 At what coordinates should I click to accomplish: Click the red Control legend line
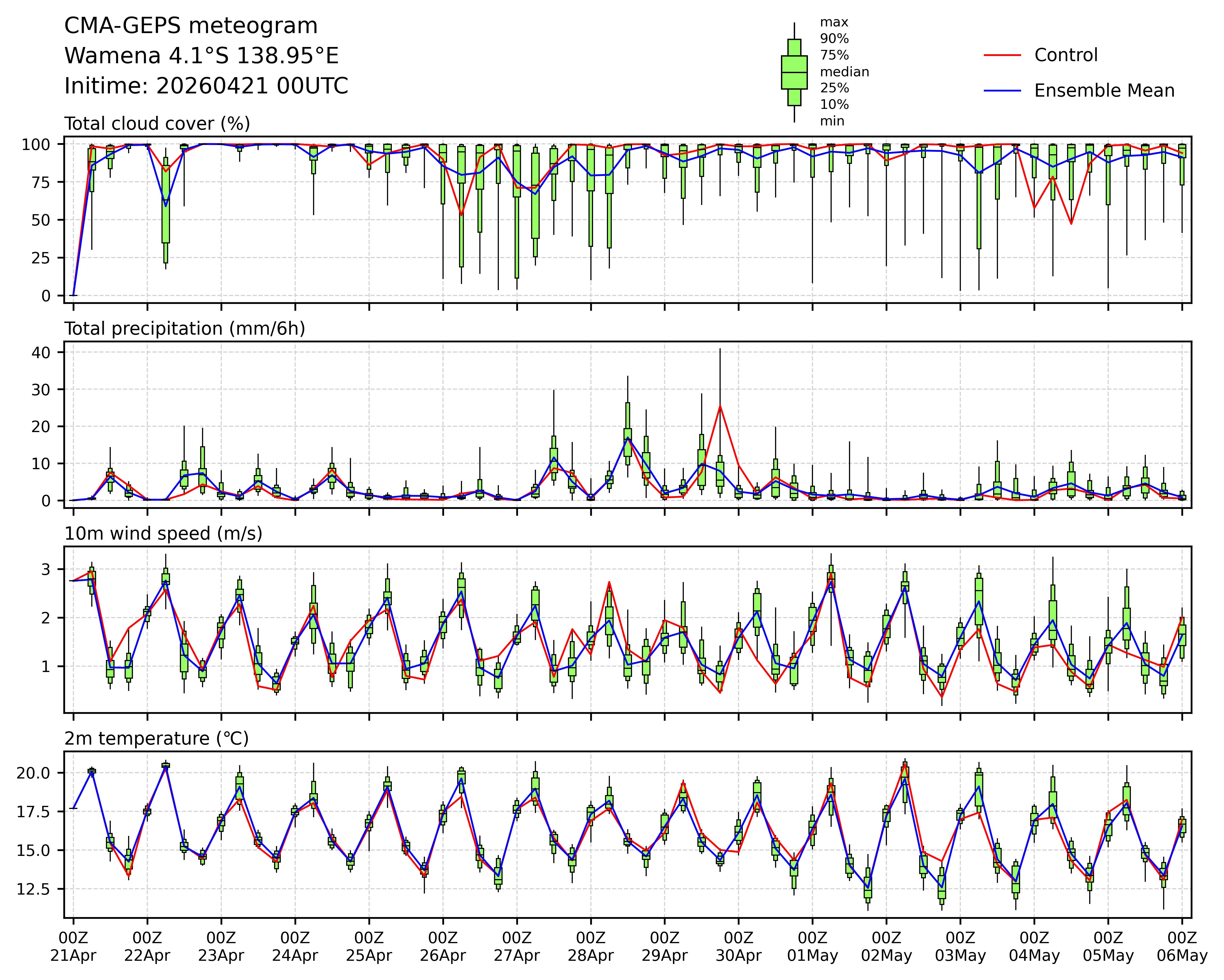[1002, 55]
